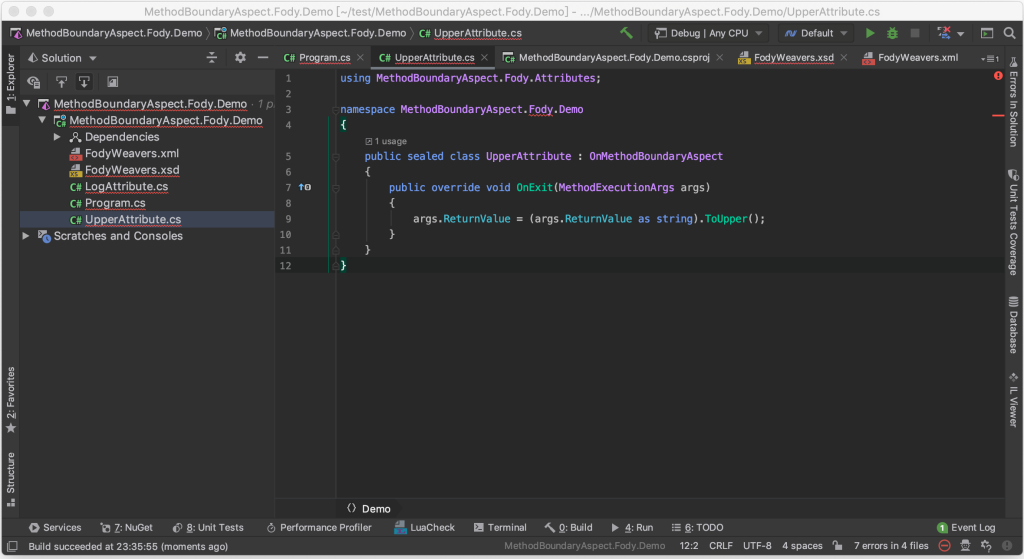This screenshot has width=1024, height=559.
Task: Toggle the 1: Explorer tool window
Action: point(10,84)
